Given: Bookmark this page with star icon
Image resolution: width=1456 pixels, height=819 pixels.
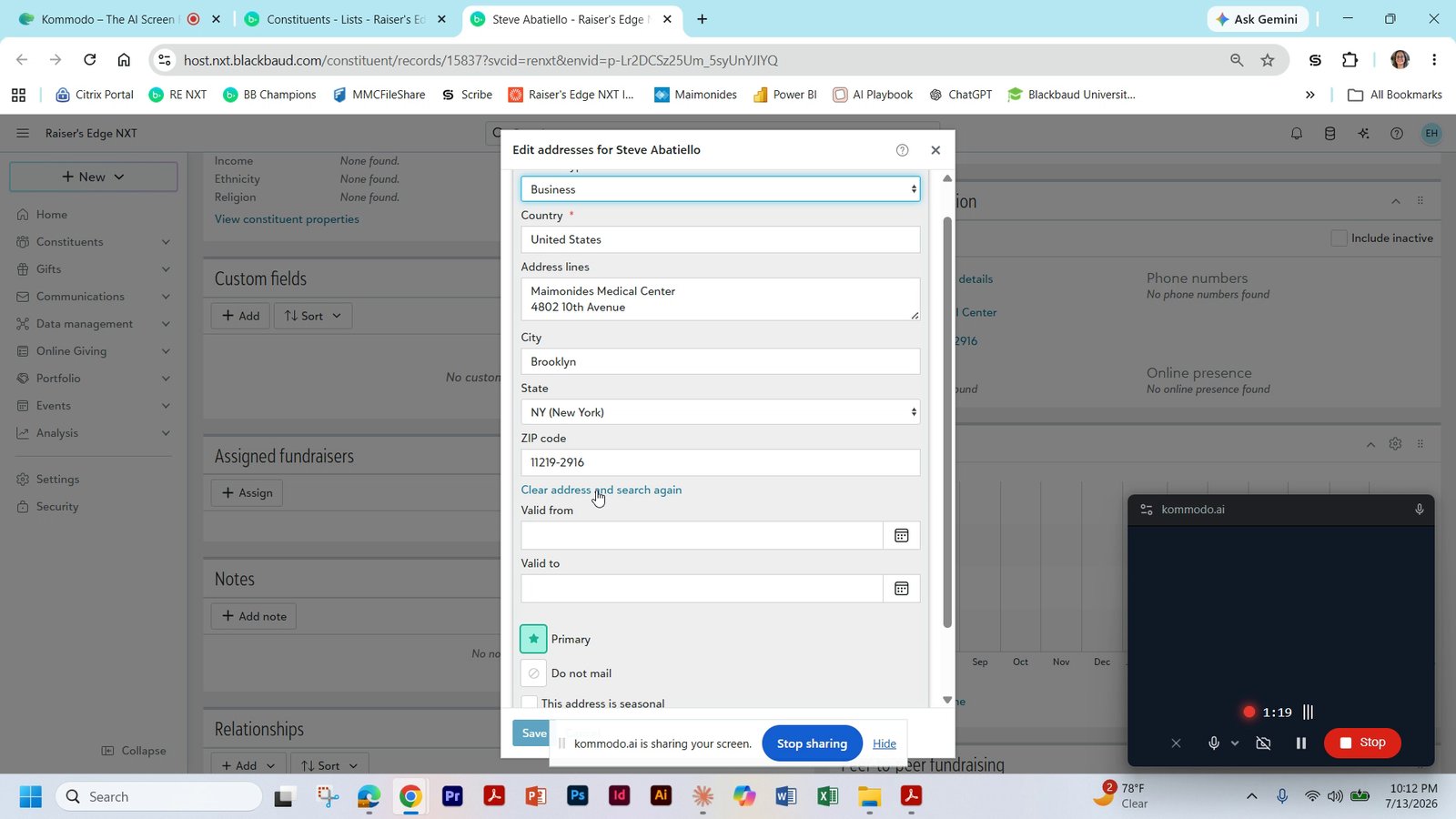Looking at the screenshot, I should [x=1268, y=60].
